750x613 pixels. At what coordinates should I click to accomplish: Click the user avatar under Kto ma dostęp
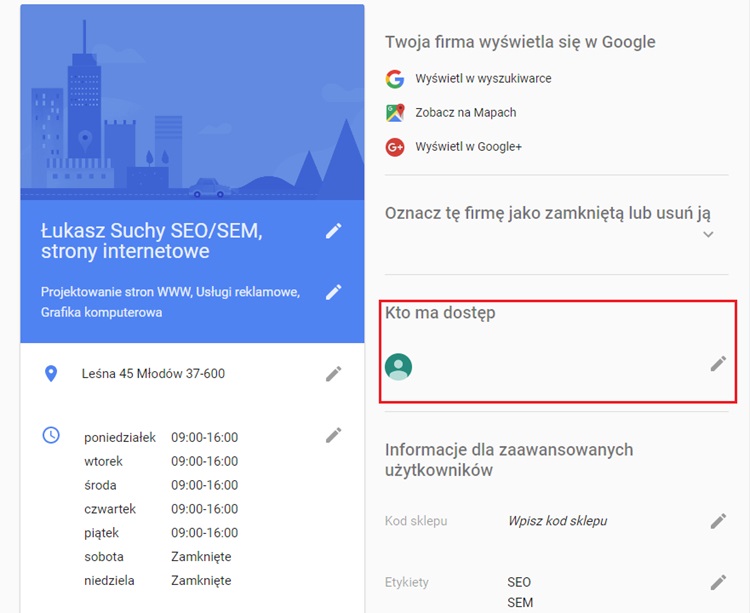coord(399,367)
